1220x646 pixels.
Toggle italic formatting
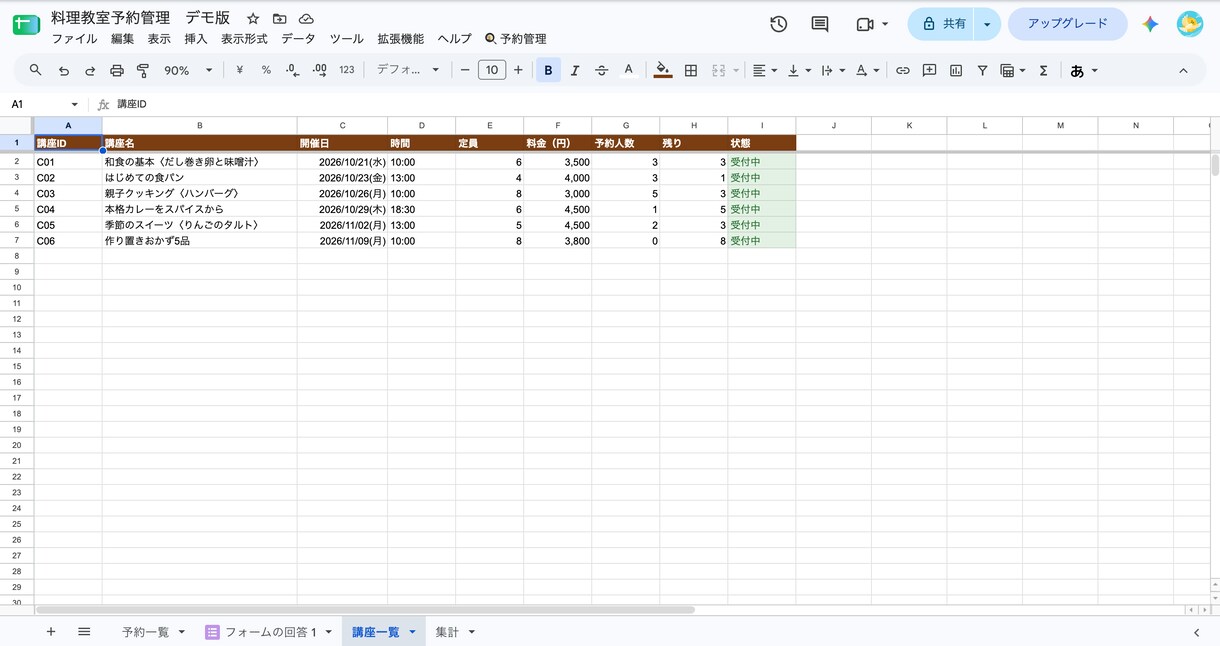coord(575,70)
